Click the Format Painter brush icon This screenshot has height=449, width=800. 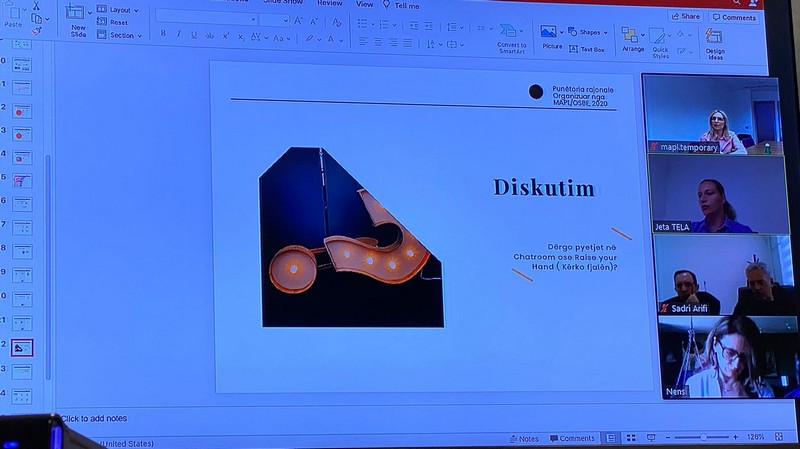point(37,31)
